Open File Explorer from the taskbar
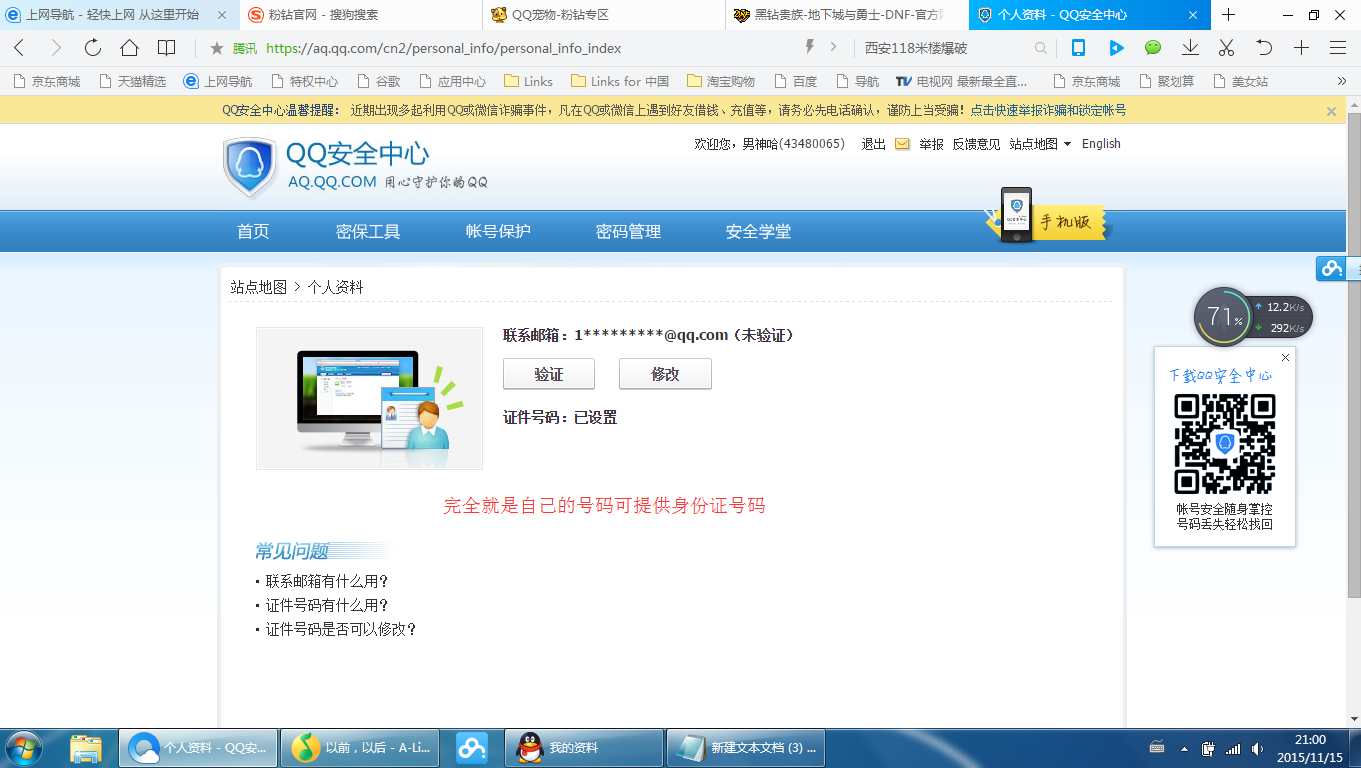 [x=86, y=747]
